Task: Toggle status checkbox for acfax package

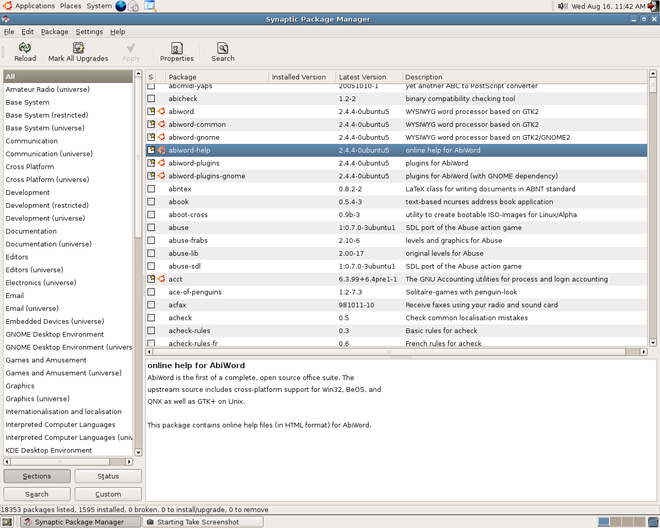Action: point(151,305)
